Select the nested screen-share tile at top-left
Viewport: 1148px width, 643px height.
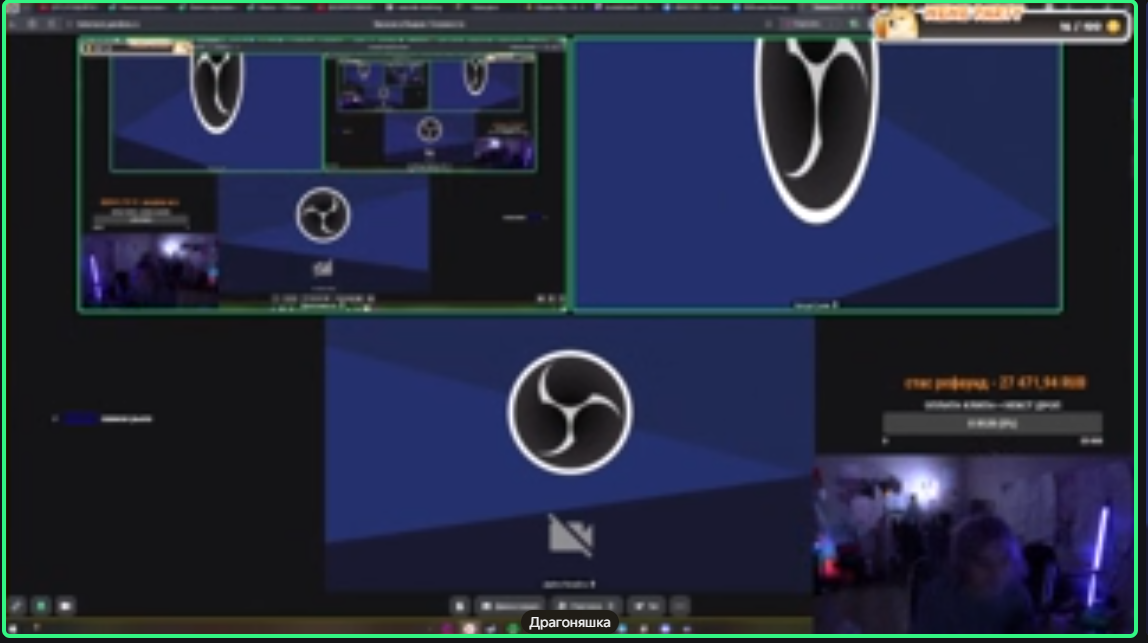click(322, 174)
